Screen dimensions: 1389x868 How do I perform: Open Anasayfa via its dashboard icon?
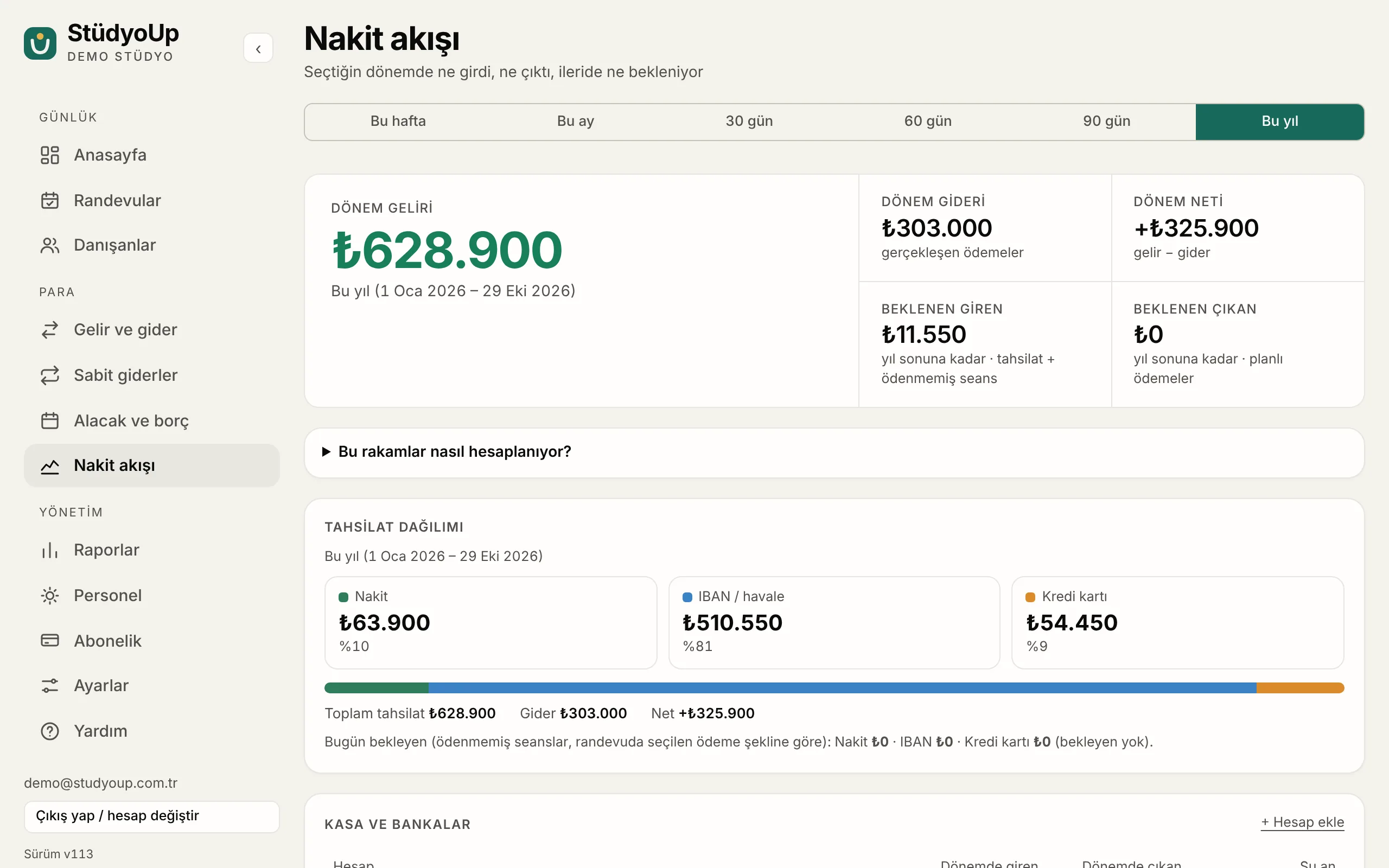pyautogui.click(x=50, y=155)
